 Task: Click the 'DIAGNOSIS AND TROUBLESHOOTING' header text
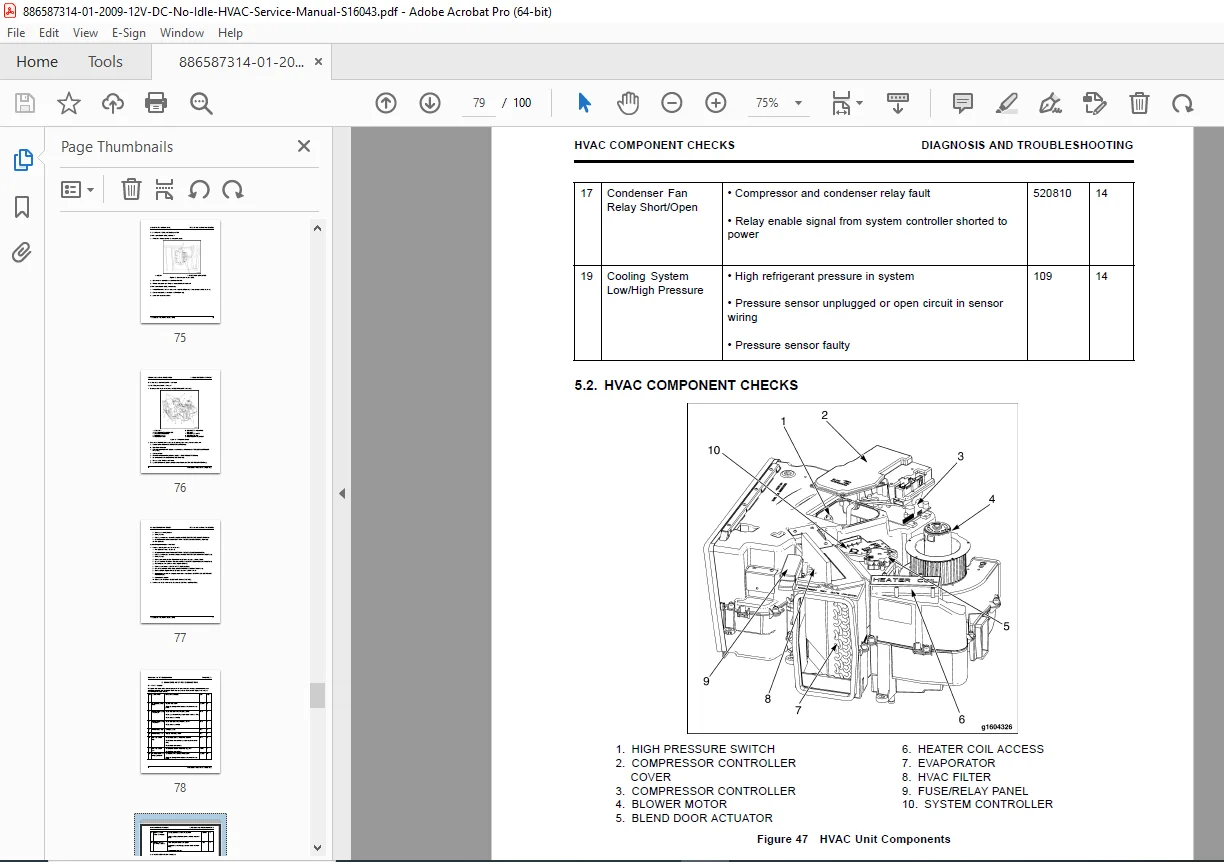[x=1027, y=145]
